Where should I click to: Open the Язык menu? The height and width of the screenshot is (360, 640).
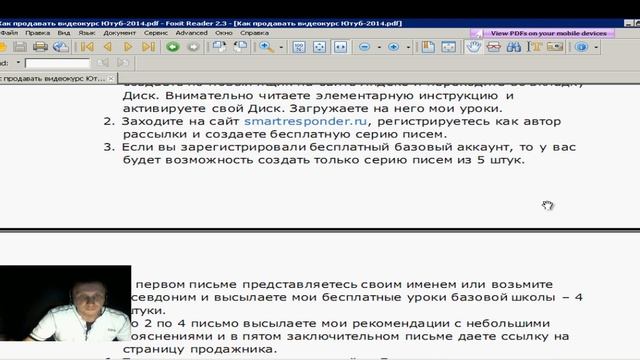(87, 33)
